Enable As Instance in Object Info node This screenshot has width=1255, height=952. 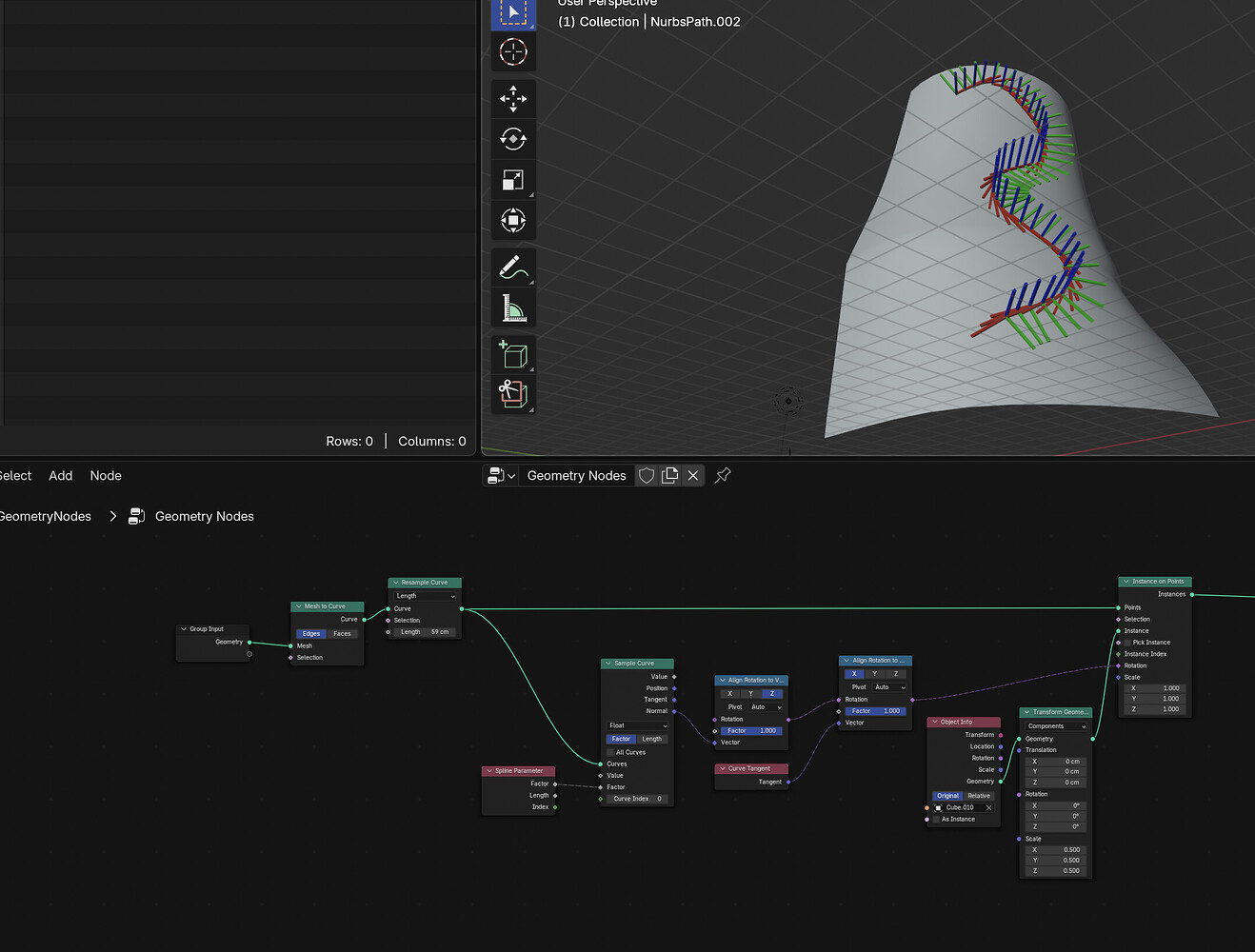tap(937, 819)
